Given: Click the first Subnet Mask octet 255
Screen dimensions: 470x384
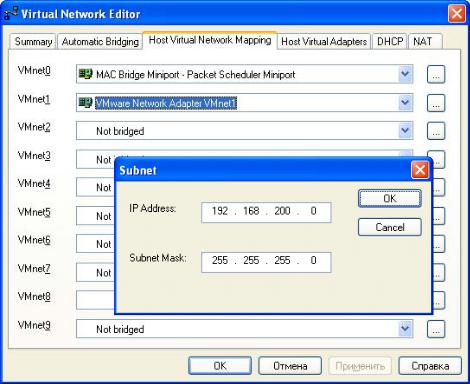Looking at the screenshot, I should [220, 260].
